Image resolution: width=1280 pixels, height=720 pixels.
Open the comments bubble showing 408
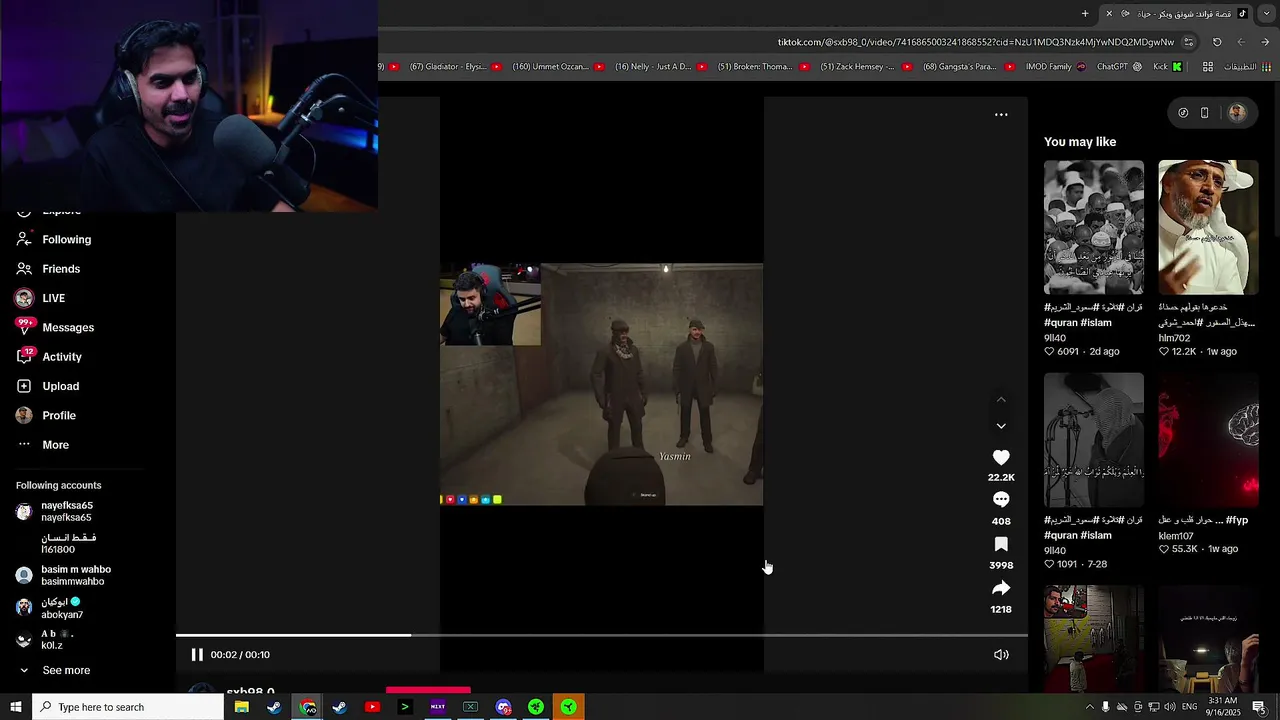(1001, 499)
